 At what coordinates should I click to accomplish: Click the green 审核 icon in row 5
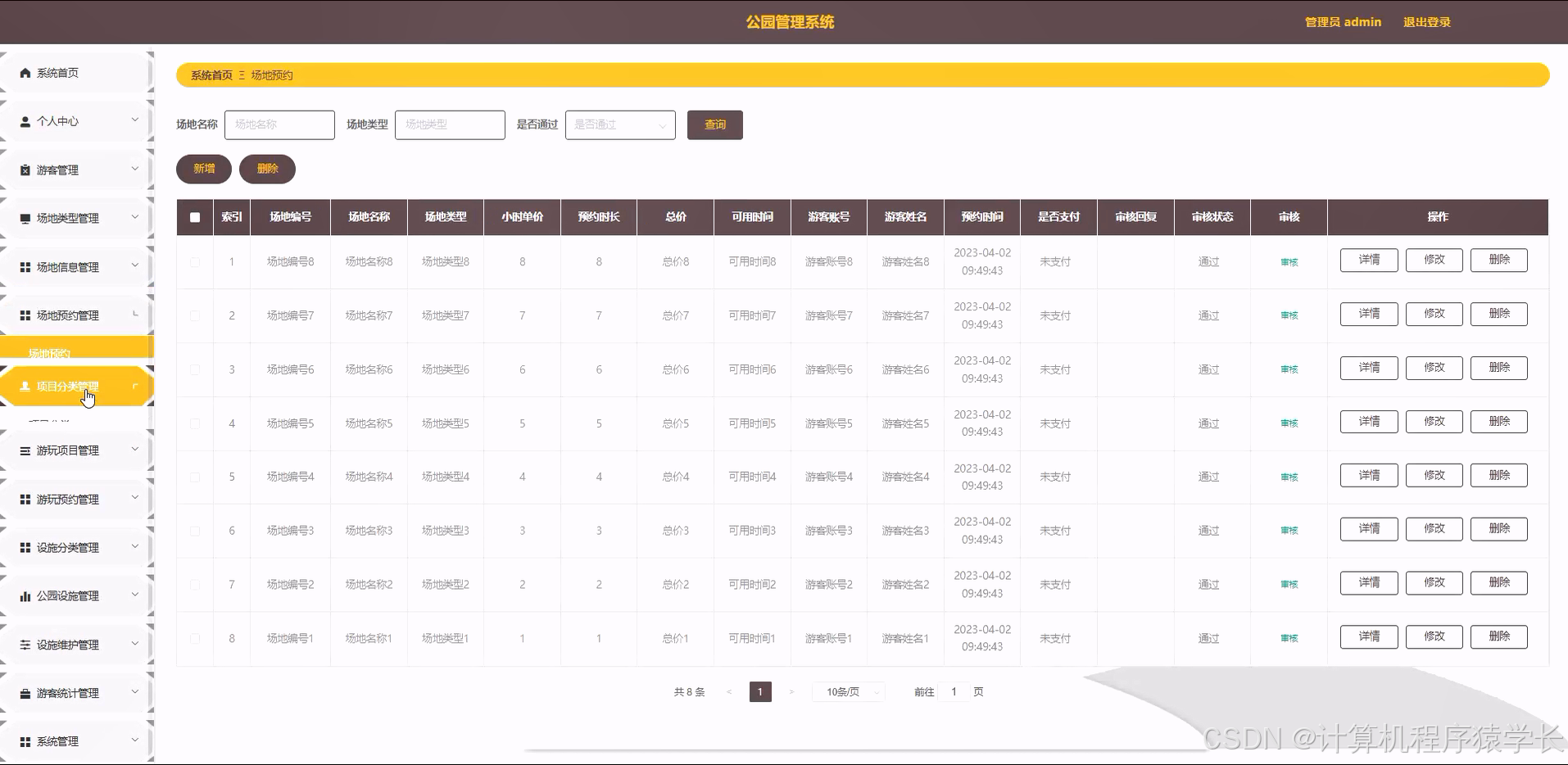tap(1289, 477)
